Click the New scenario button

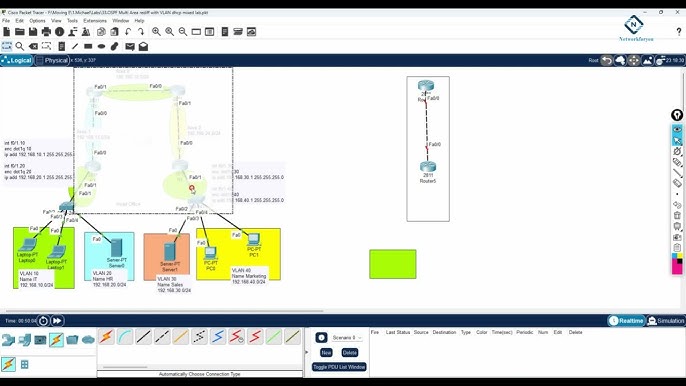click(326, 352)
